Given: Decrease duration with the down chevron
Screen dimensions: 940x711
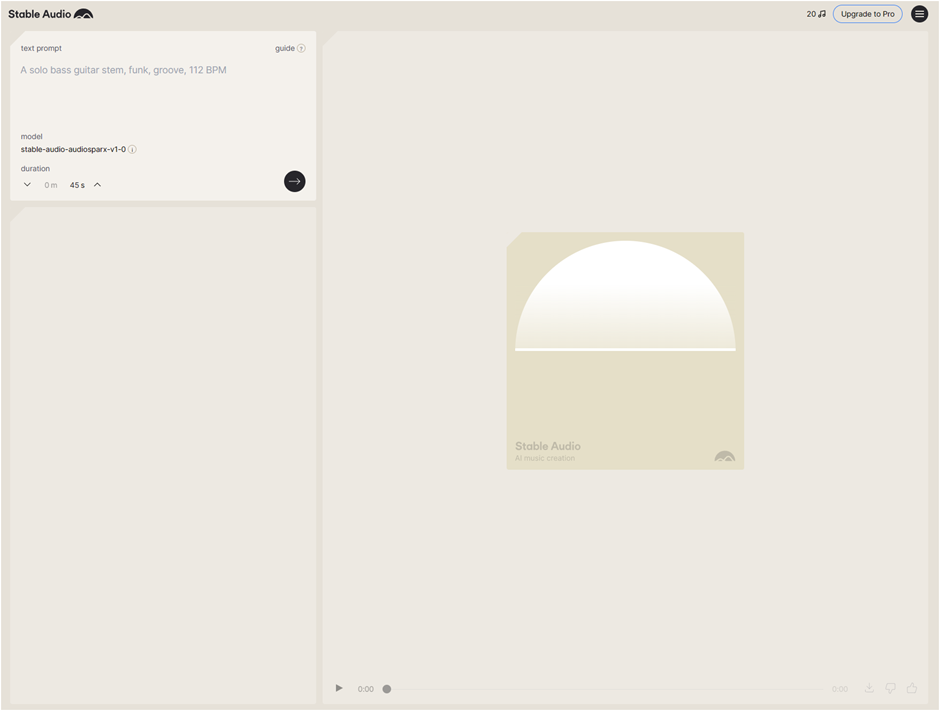Looking at the screenshot, I should (x=27, y=185).
